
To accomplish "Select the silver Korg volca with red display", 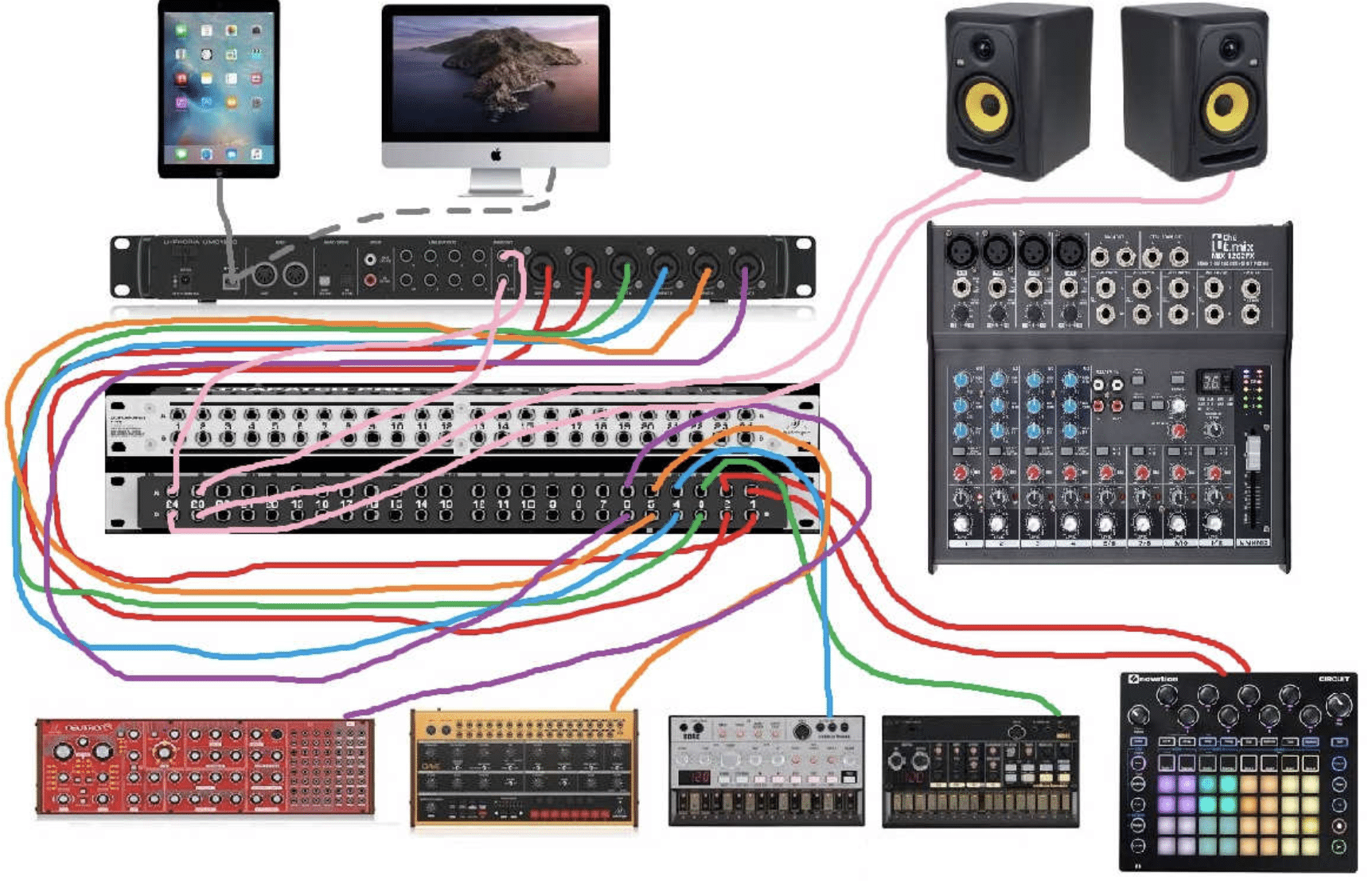I will (766, 770).
